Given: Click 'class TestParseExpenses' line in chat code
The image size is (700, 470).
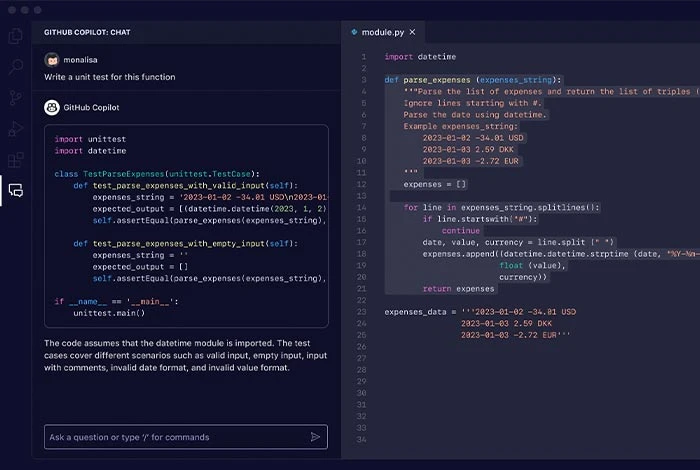Looking at the screenshot, I should pyautogui.click(x=157, y=174).
